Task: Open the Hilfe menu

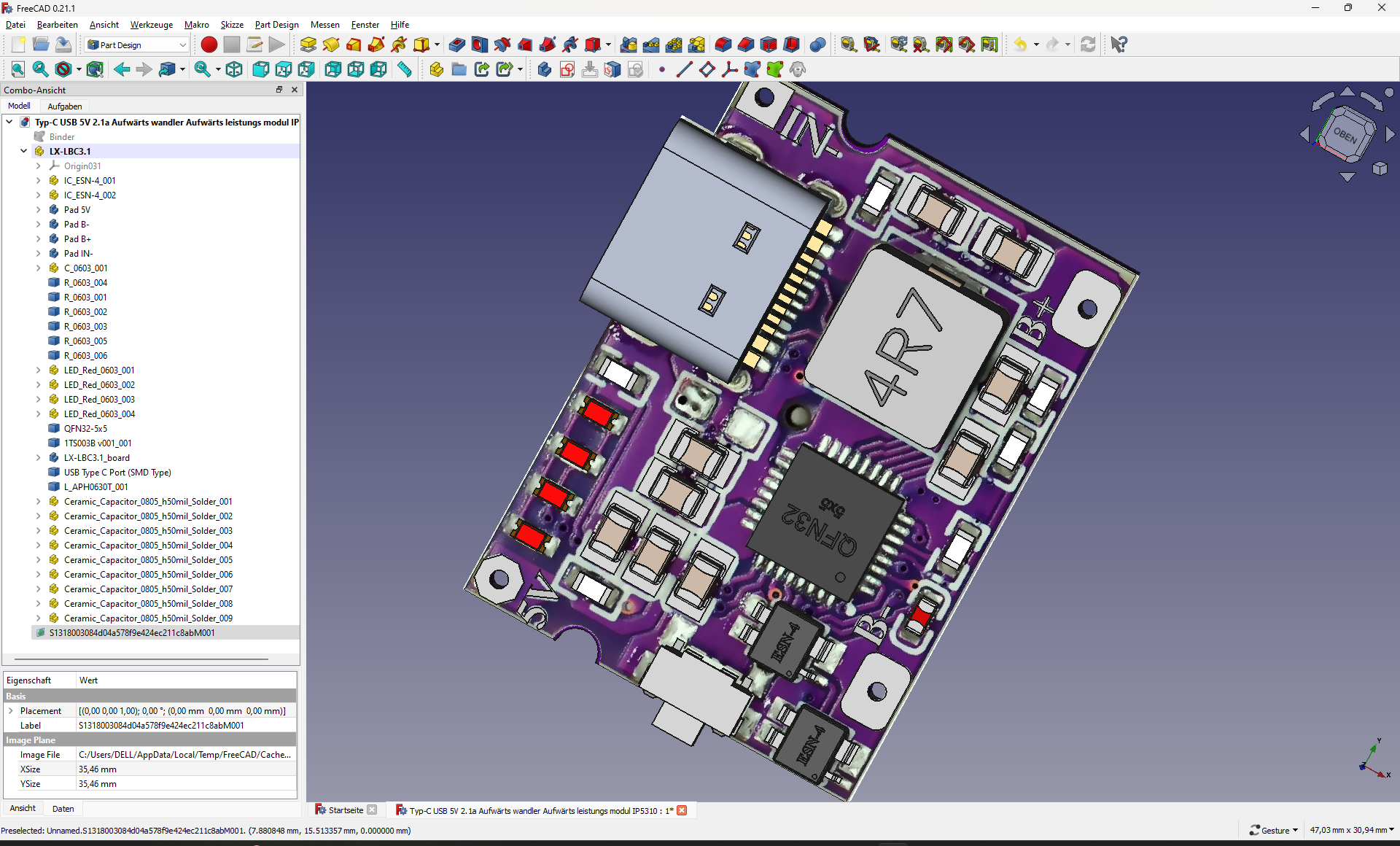Action: point(400,24)
